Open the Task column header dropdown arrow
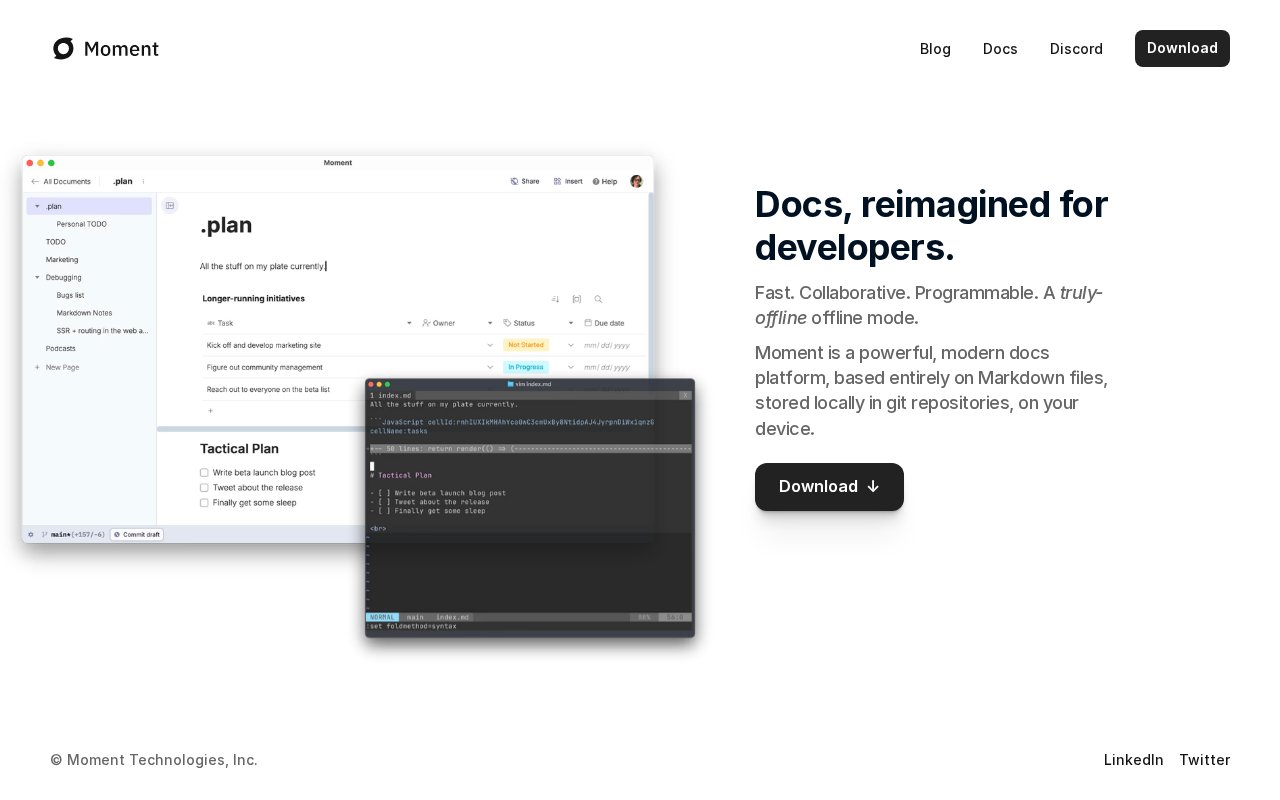 [x=409, y=323]
